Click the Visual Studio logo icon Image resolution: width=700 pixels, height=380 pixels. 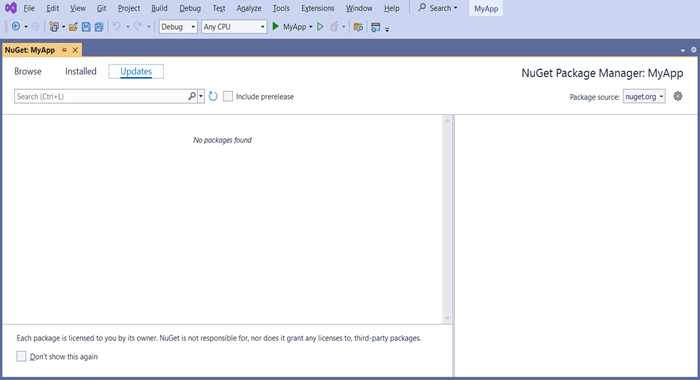[x=11, y=8]
